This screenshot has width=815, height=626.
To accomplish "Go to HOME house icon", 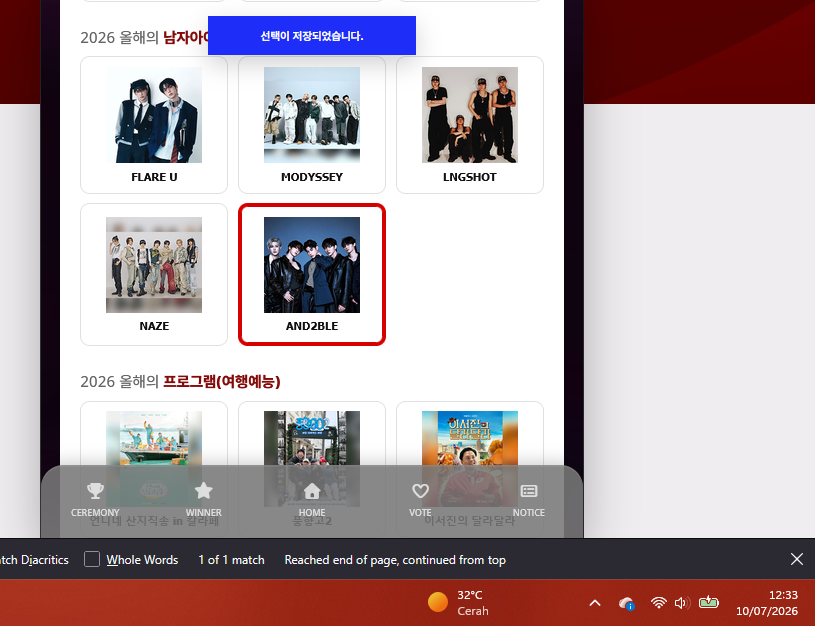I will 312,491.
